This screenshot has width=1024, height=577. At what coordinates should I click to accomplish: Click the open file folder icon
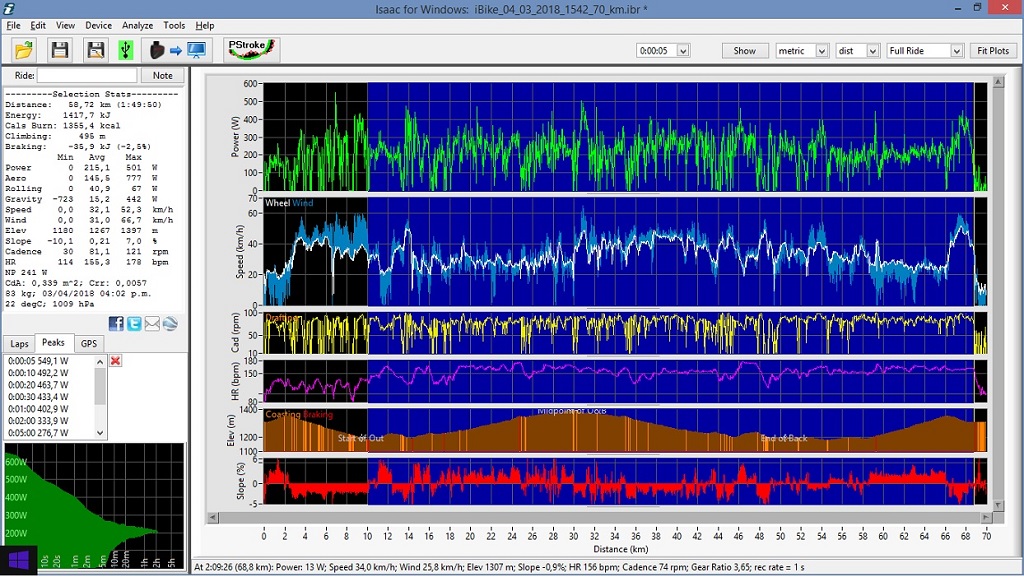24,50
